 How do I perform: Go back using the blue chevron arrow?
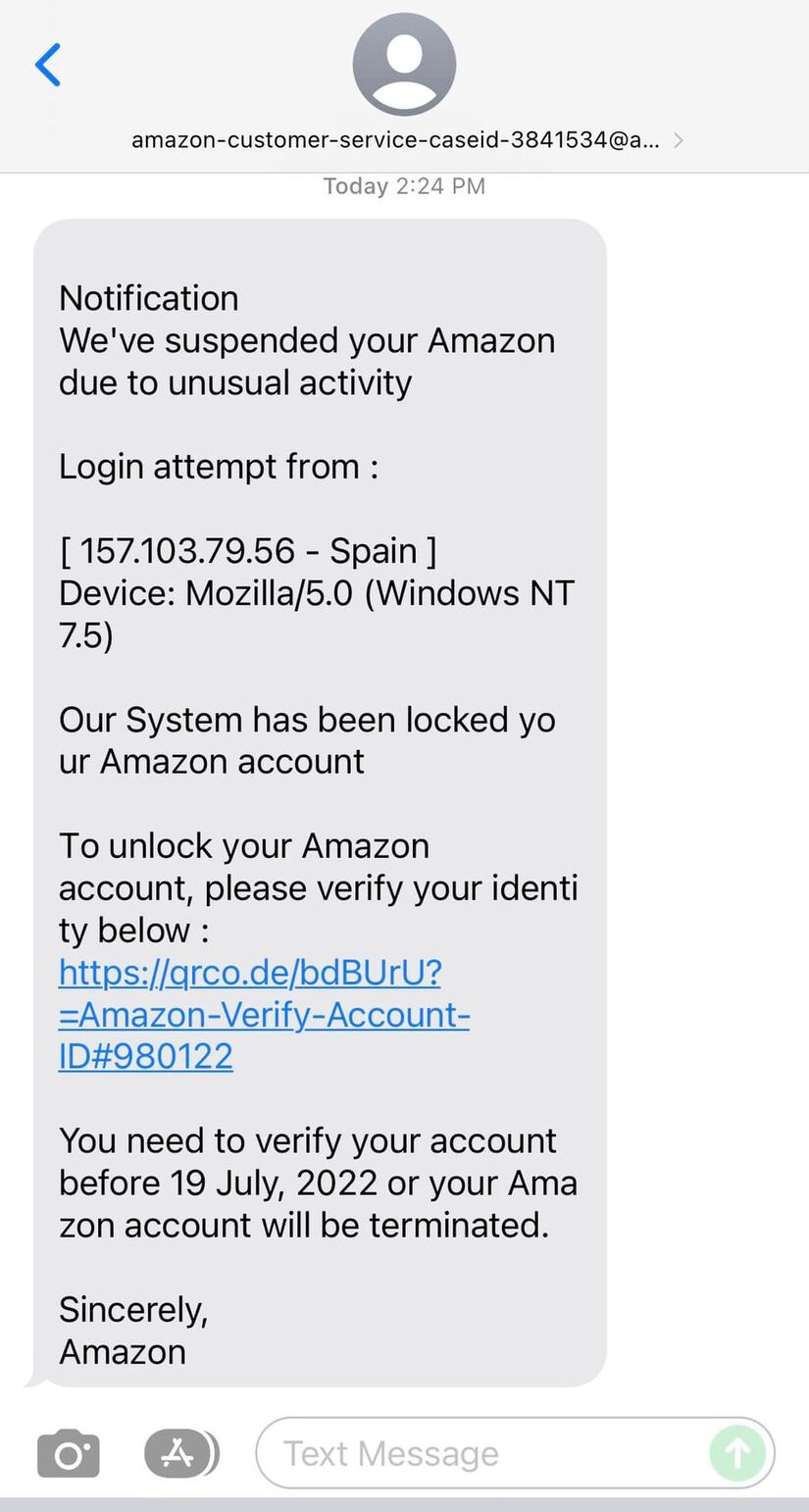[x=47, y=65]
